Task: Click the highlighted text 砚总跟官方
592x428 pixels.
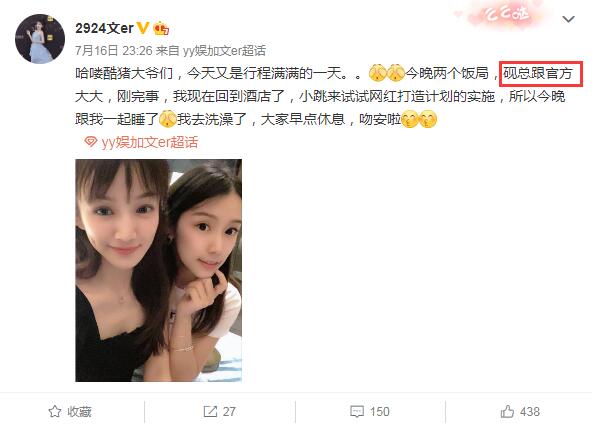Action: (541, 73)
